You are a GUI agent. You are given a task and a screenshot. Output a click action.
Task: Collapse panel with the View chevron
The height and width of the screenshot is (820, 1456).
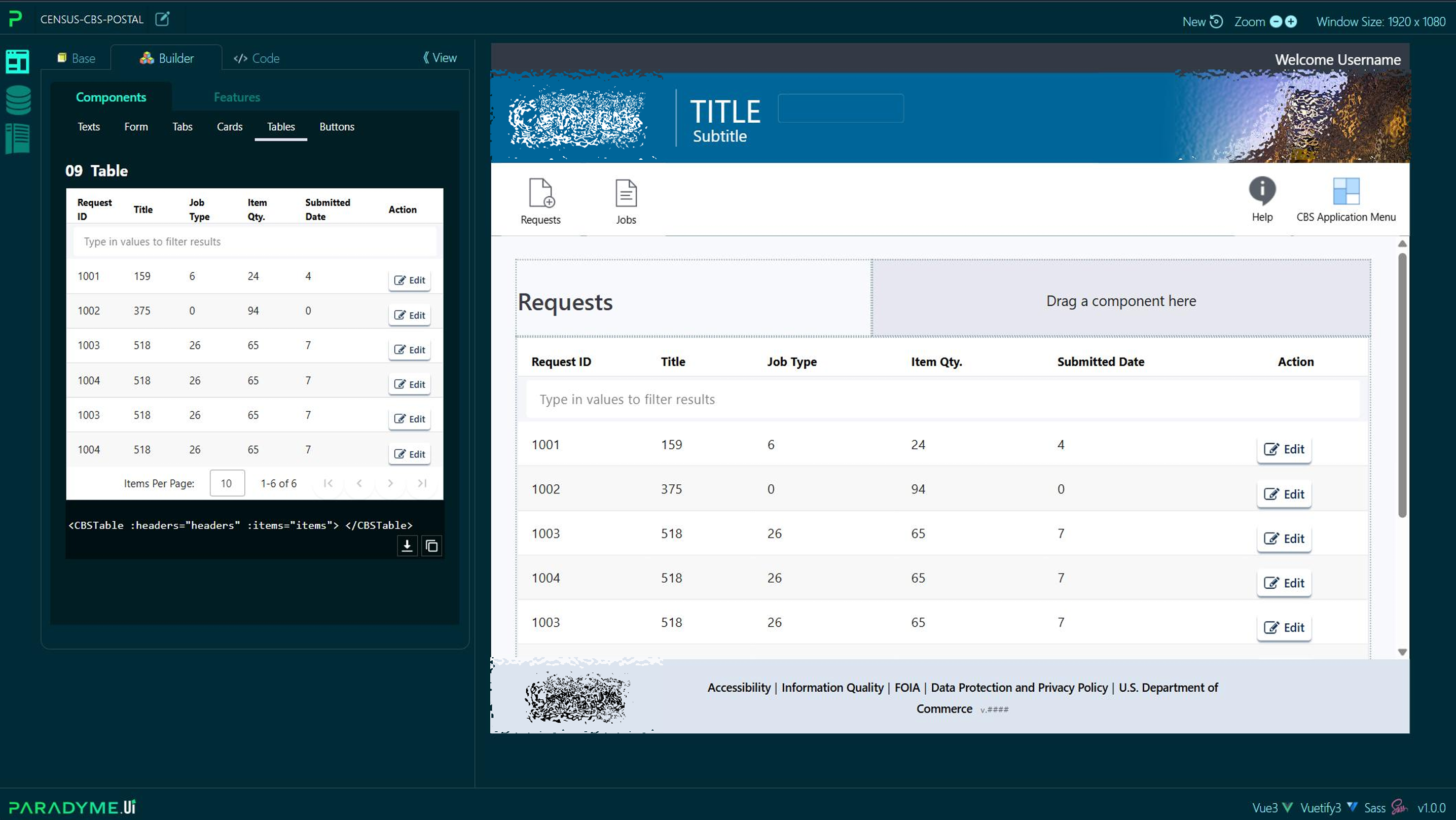point(439,58)
